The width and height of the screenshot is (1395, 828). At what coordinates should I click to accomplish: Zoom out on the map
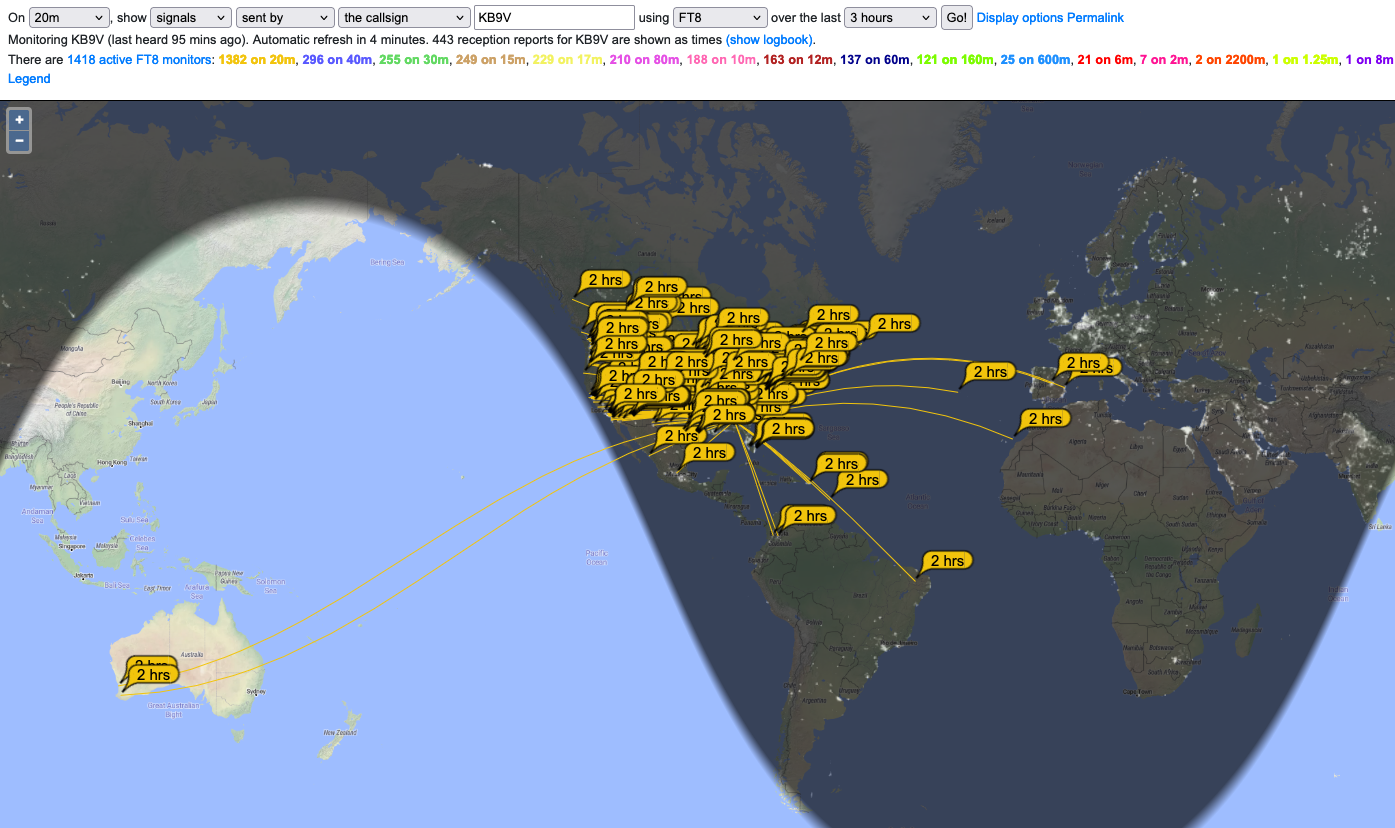pos(19,141)
